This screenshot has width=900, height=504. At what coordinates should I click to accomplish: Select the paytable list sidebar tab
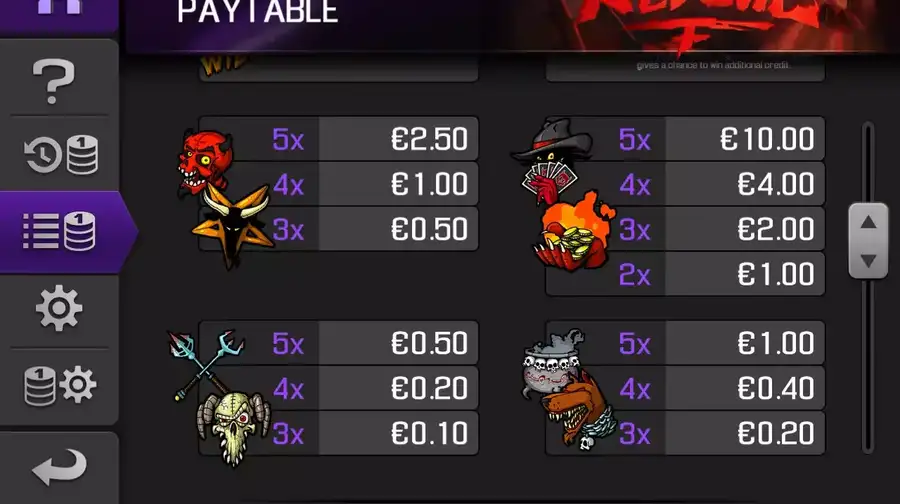[x=60, y=231]
